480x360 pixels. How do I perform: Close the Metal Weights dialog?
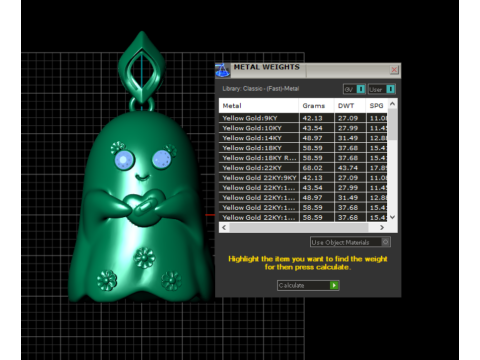coord(394,70)
